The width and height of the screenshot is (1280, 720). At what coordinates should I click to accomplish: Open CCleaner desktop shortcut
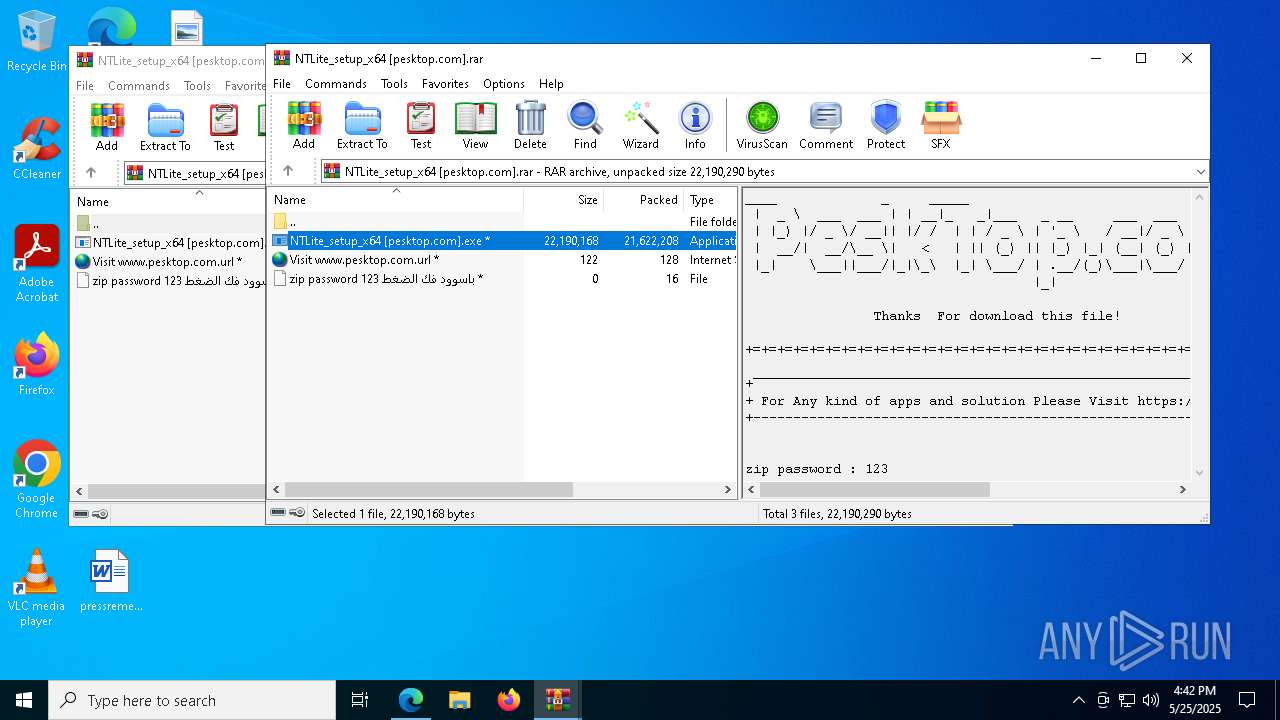37,149
